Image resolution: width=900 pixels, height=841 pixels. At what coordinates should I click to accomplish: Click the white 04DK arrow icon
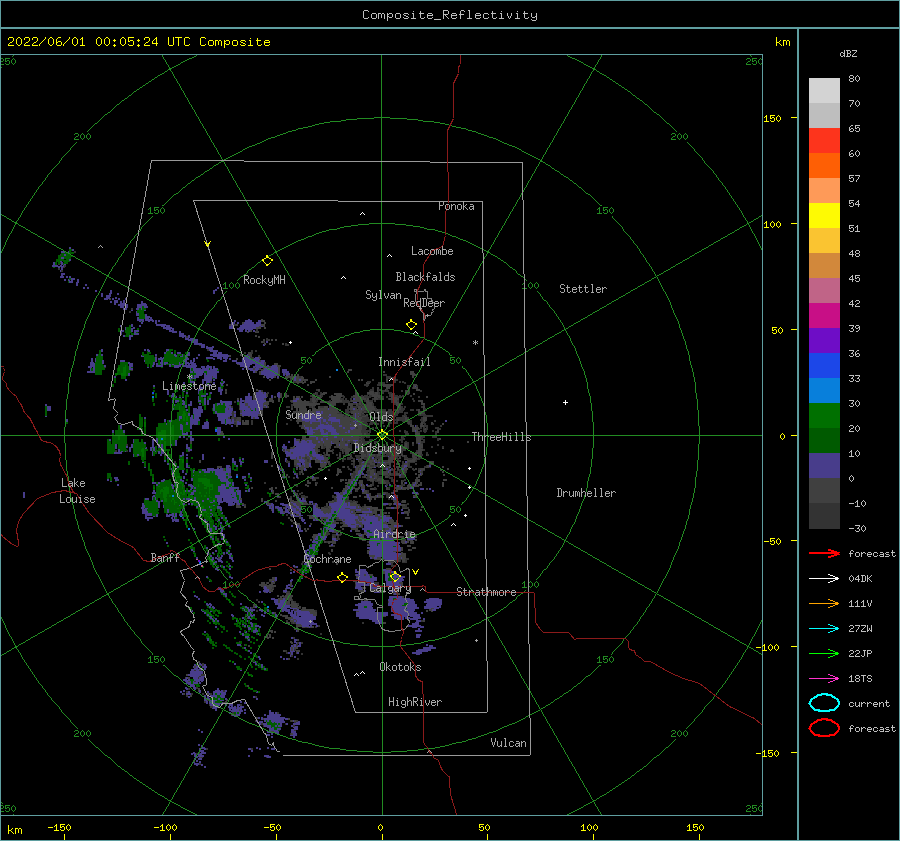point(824,579)
